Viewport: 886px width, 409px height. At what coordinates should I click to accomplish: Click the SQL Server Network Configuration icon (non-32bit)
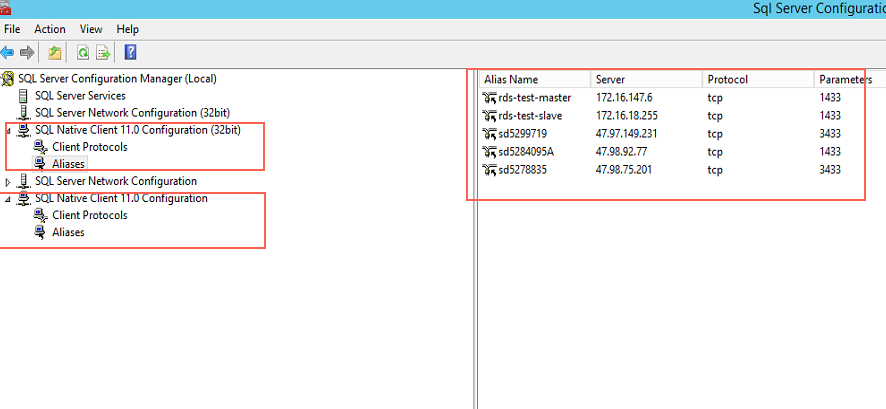pos(24,181)
